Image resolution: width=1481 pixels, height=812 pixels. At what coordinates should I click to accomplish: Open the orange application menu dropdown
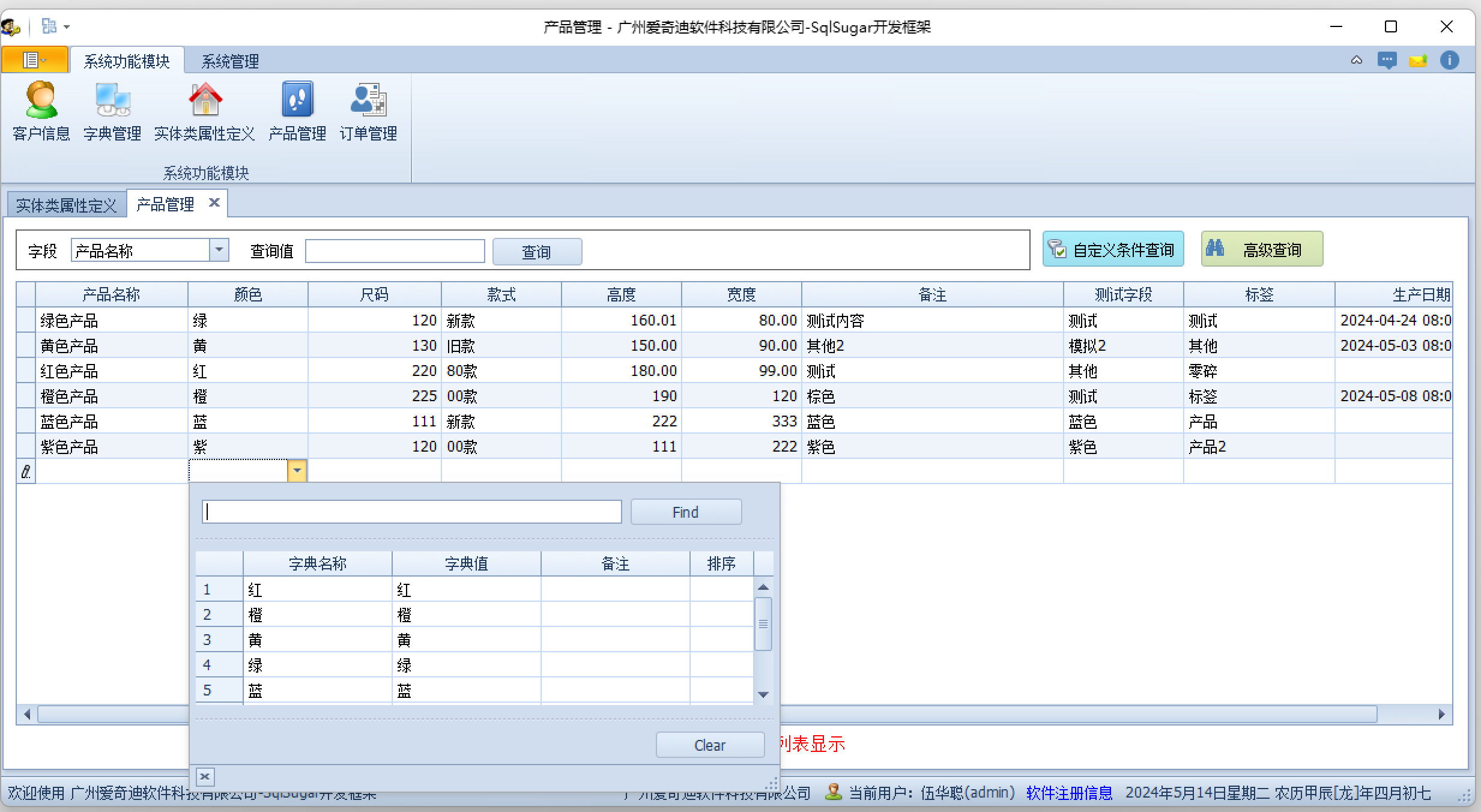tap(34, 61)
